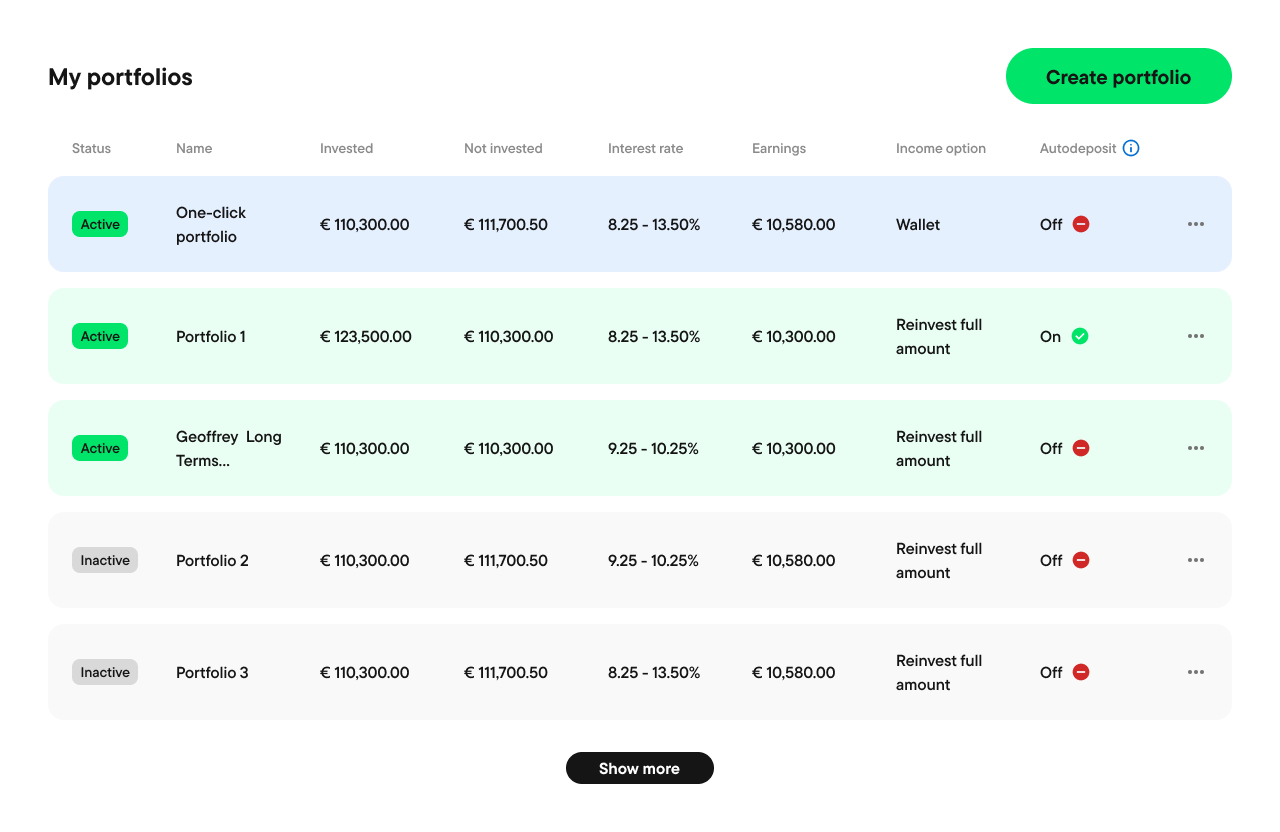Image resolution: width=1280 pixels, height=832 pixels.
Task: Click the Create portfolio button
Action: [x=1118, y=76]
